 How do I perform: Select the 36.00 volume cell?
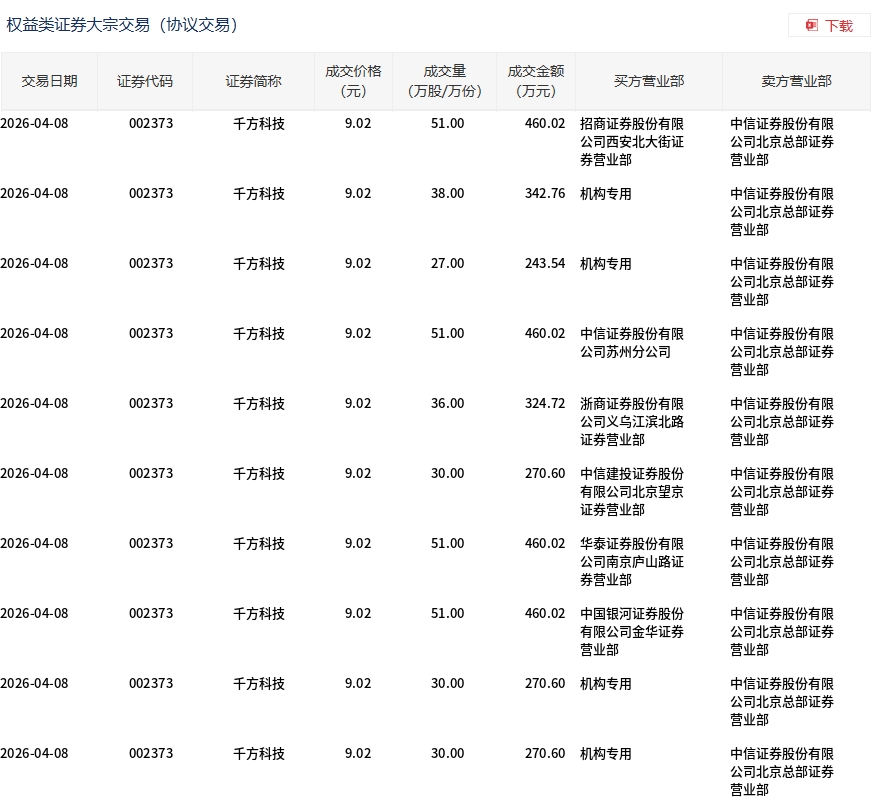tap(447, 403)
